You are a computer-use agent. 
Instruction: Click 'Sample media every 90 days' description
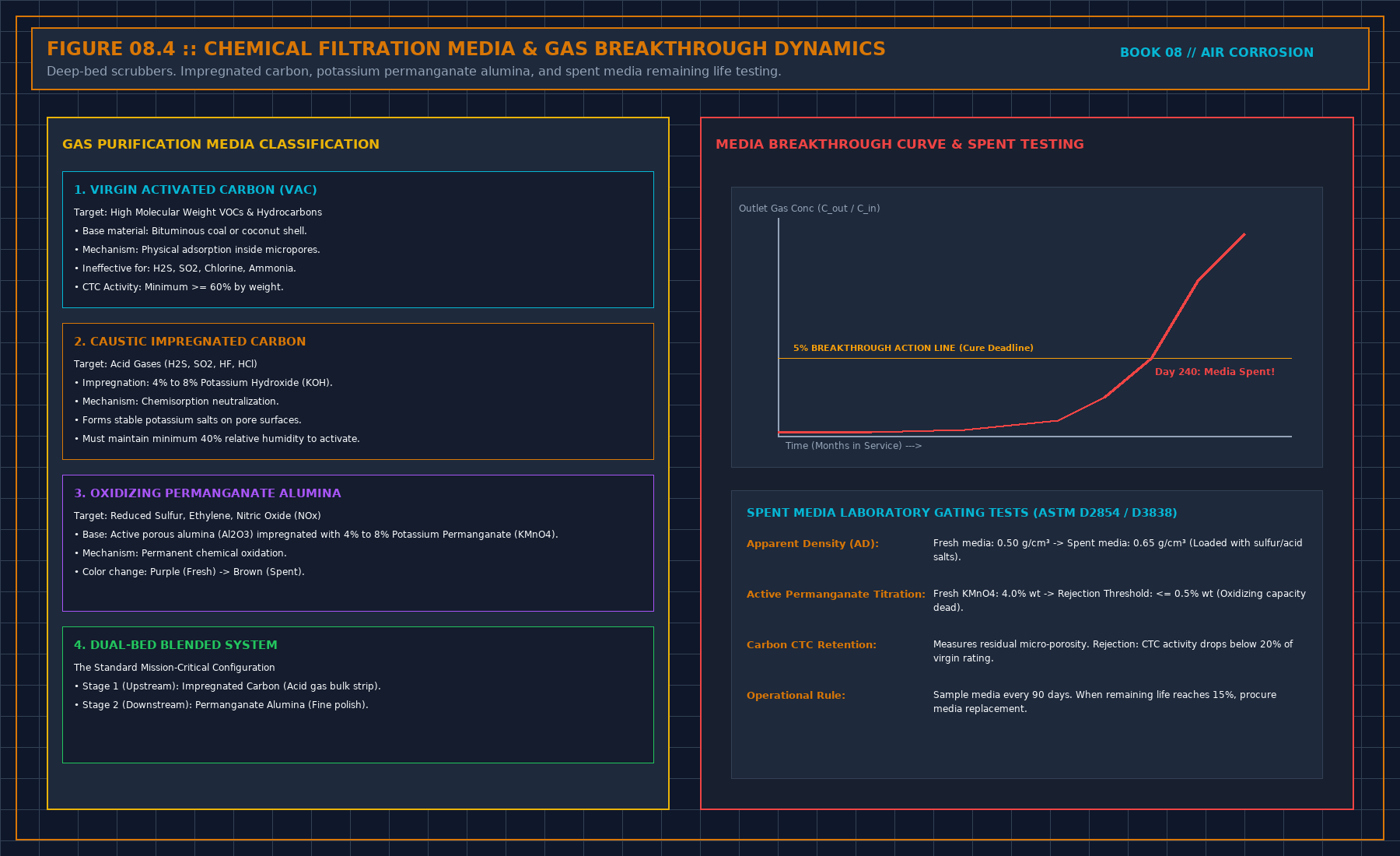1104,702
